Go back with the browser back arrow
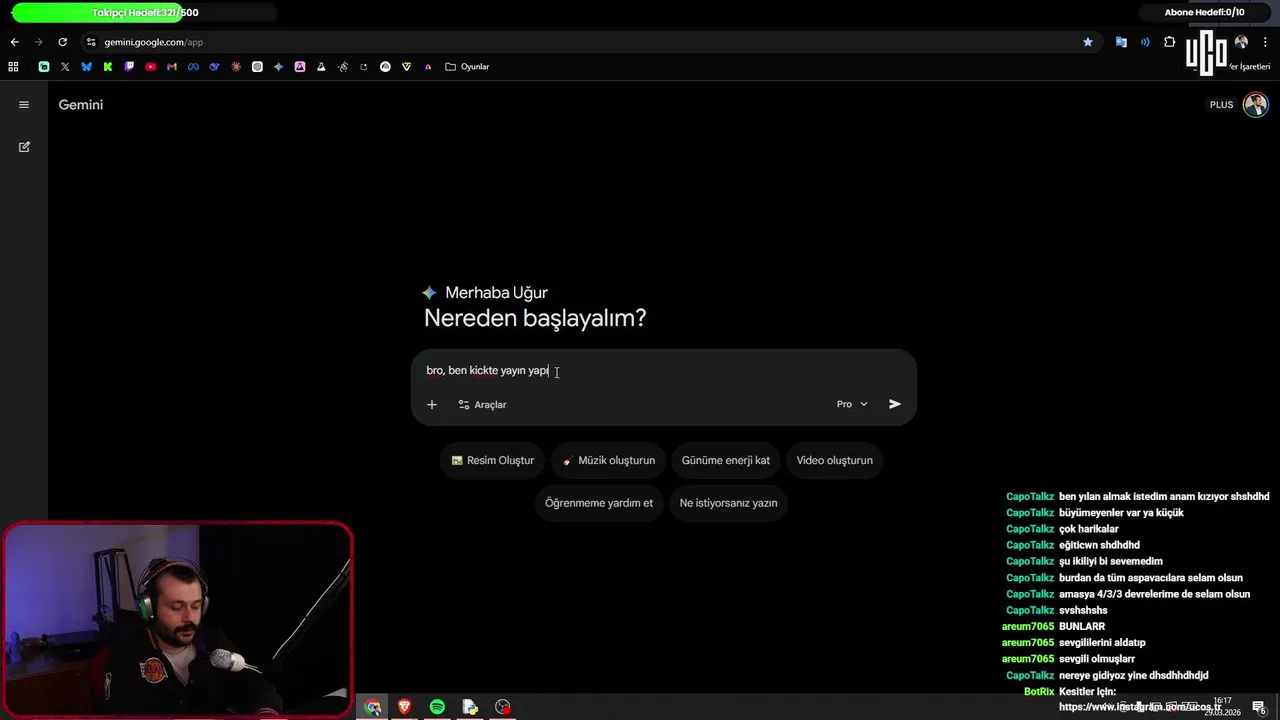 point(14,42)
